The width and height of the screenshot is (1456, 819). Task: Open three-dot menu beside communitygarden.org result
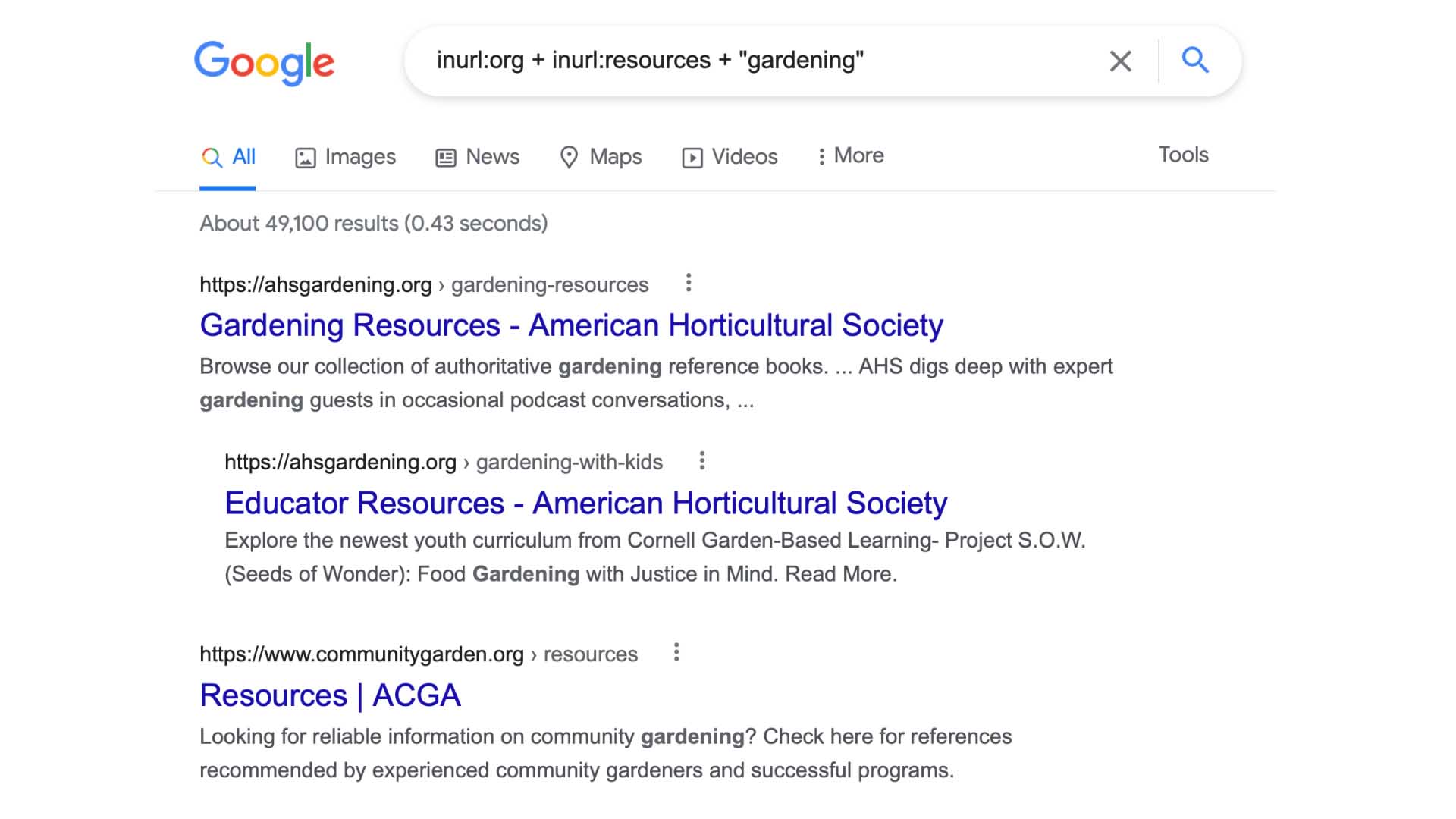[x=676, y=652]
